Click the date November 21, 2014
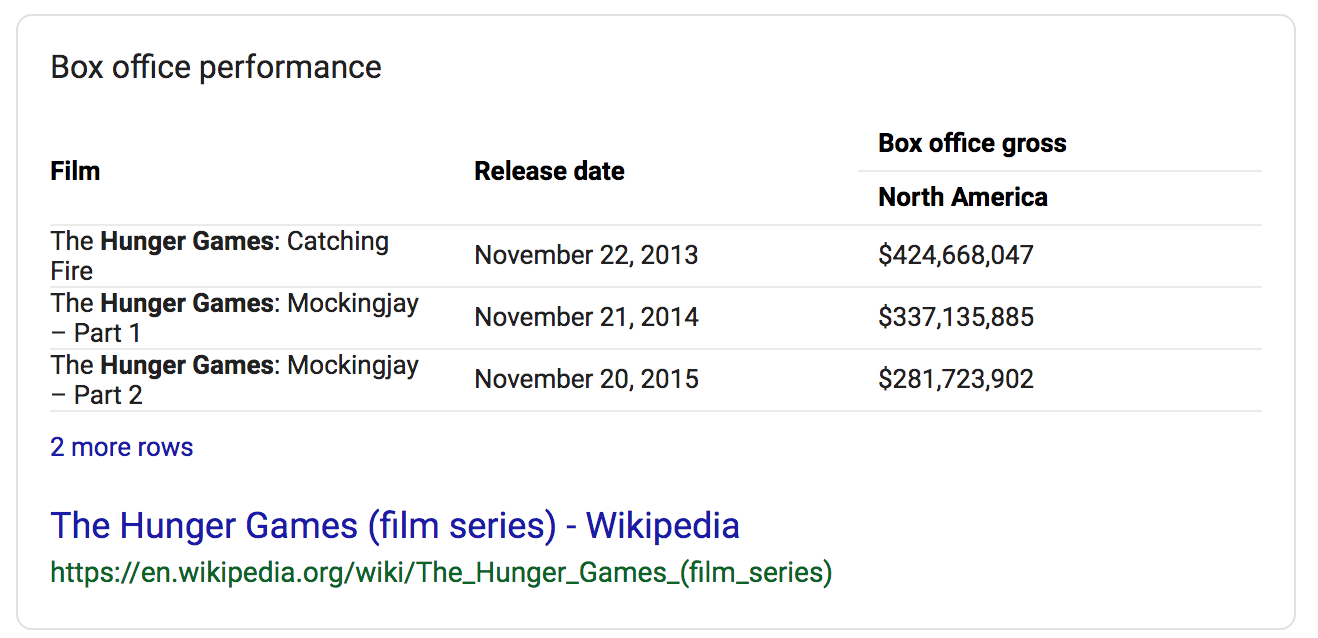1318x638 pixels. 586,317
